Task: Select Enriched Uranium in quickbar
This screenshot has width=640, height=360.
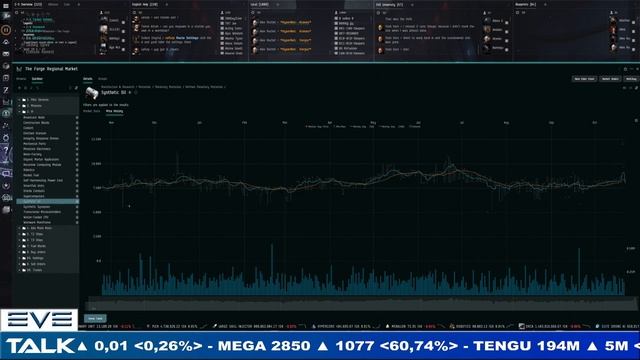Action: coord(47,133)
